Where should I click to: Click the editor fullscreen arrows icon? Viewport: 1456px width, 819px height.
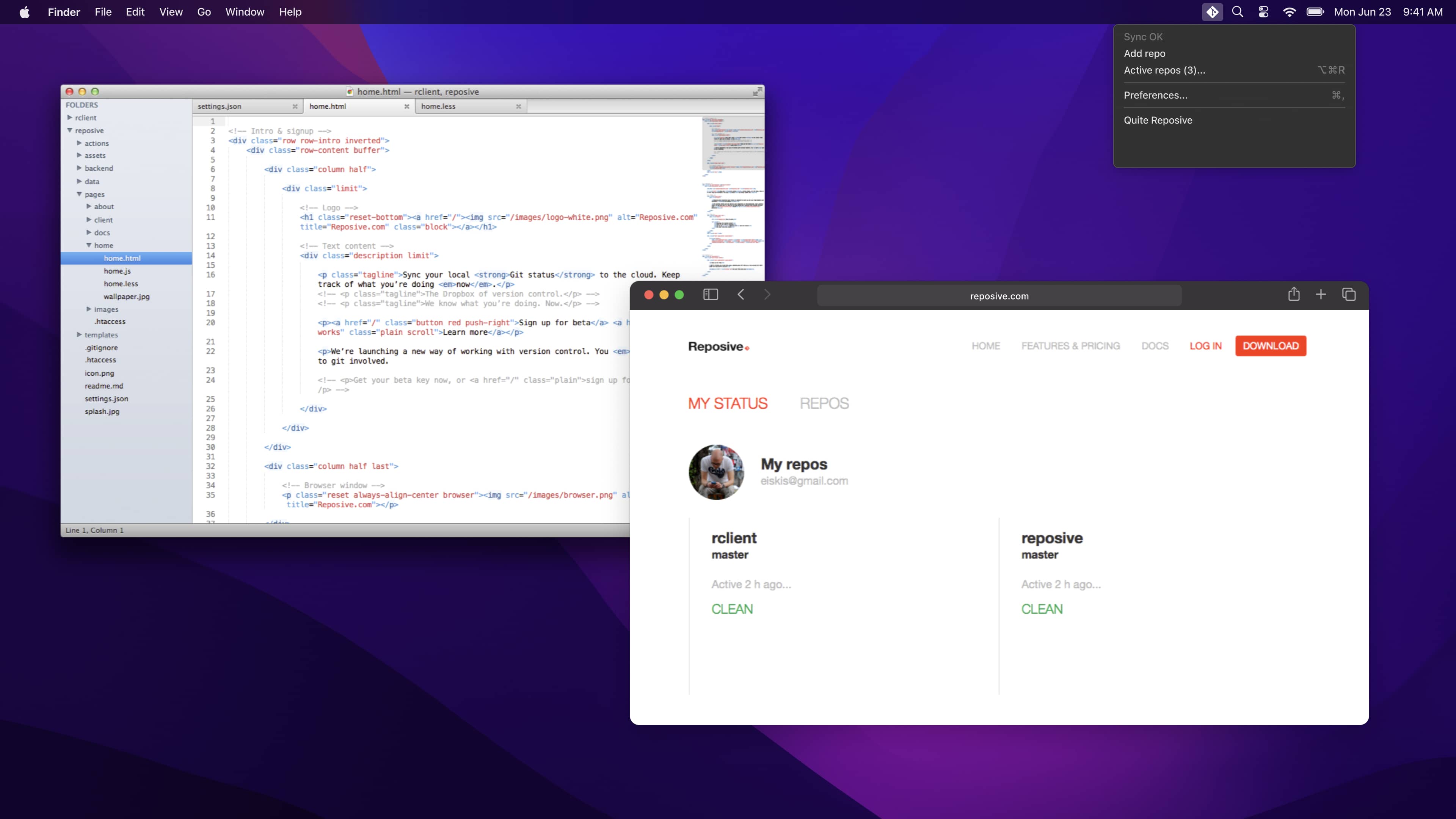point(757,91)
